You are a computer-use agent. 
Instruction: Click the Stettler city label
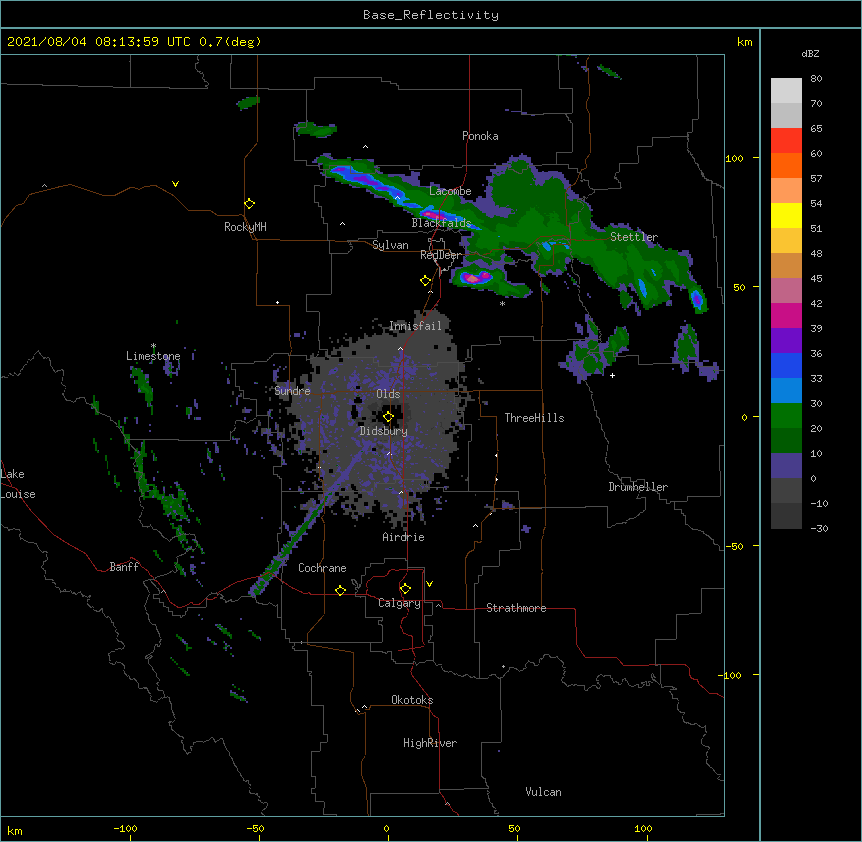[x=634, y=237]
